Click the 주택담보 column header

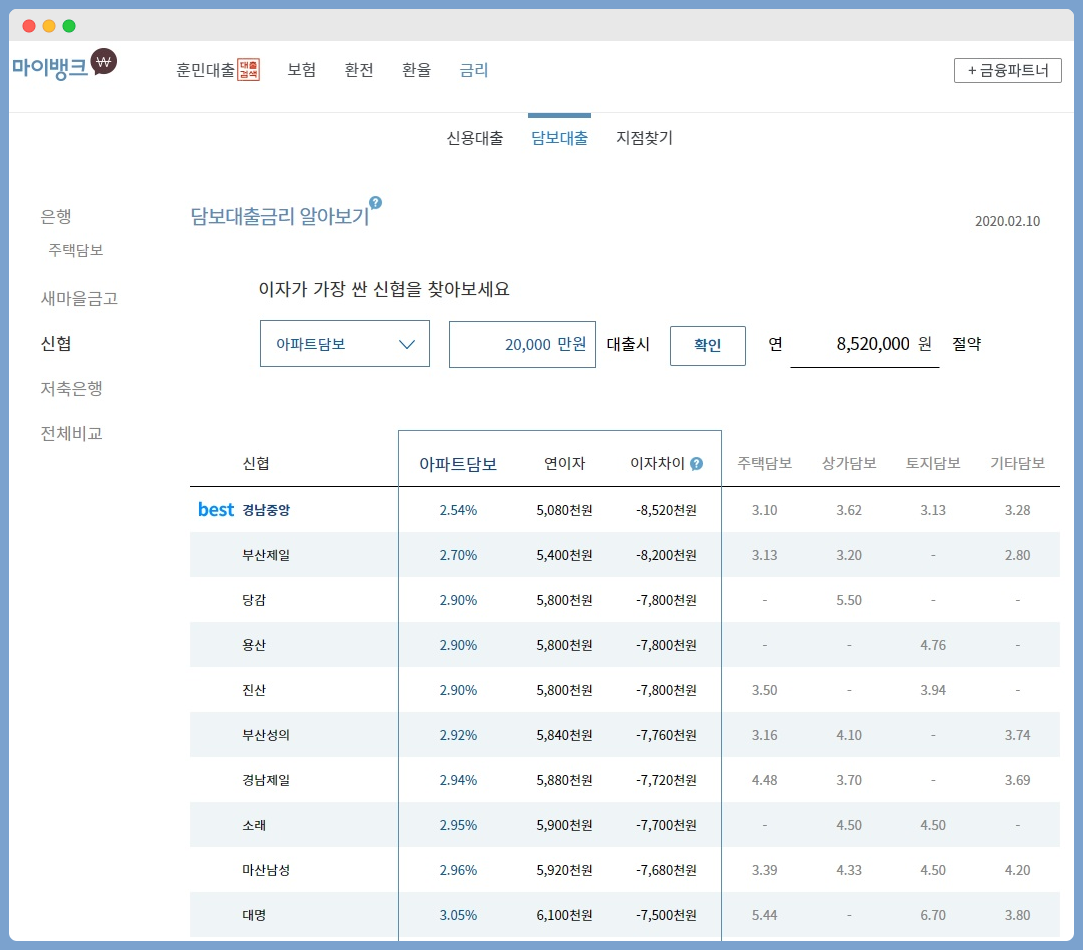(765, 463)
